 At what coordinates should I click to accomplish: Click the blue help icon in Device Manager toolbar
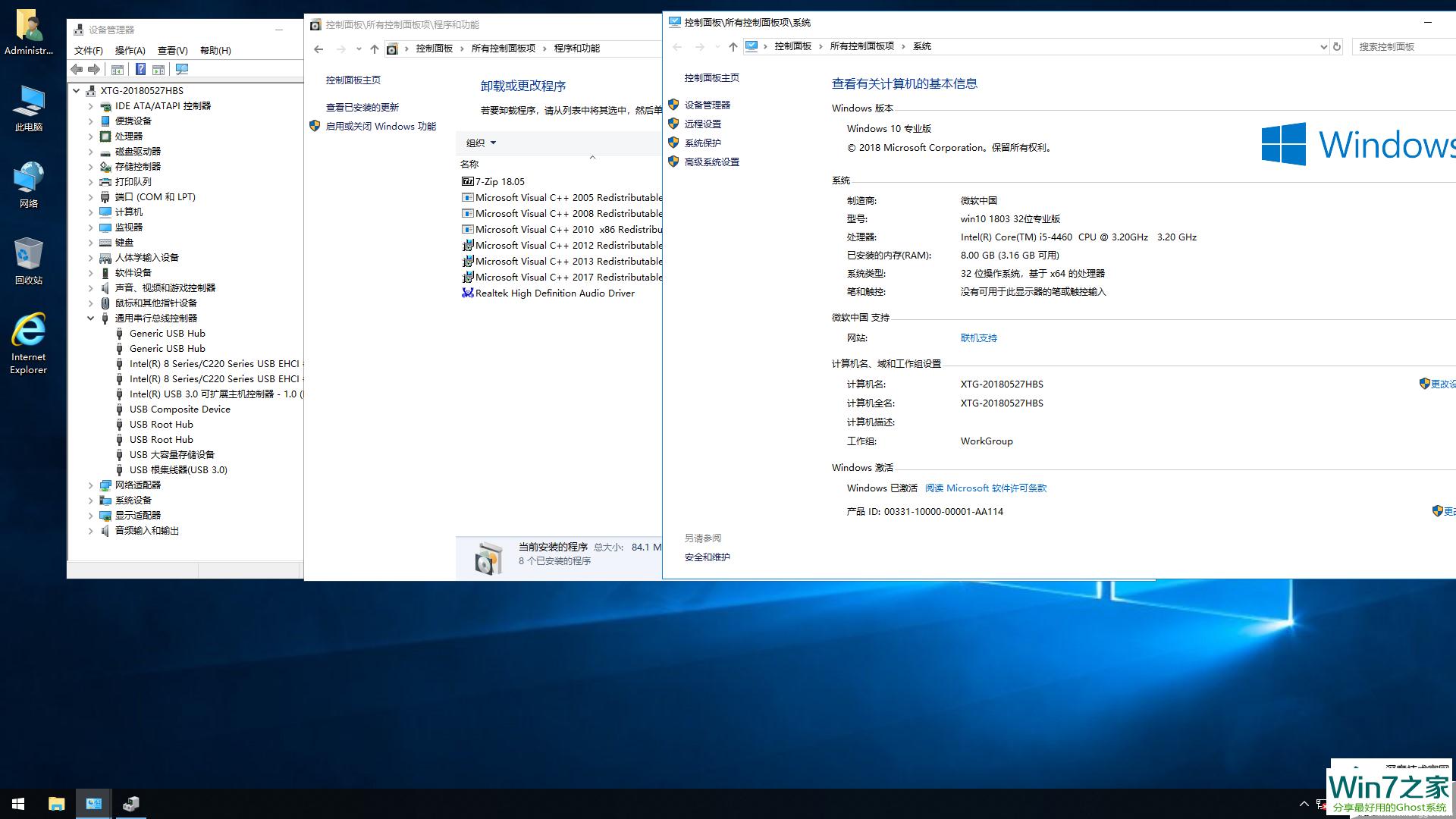click(140, 69)
